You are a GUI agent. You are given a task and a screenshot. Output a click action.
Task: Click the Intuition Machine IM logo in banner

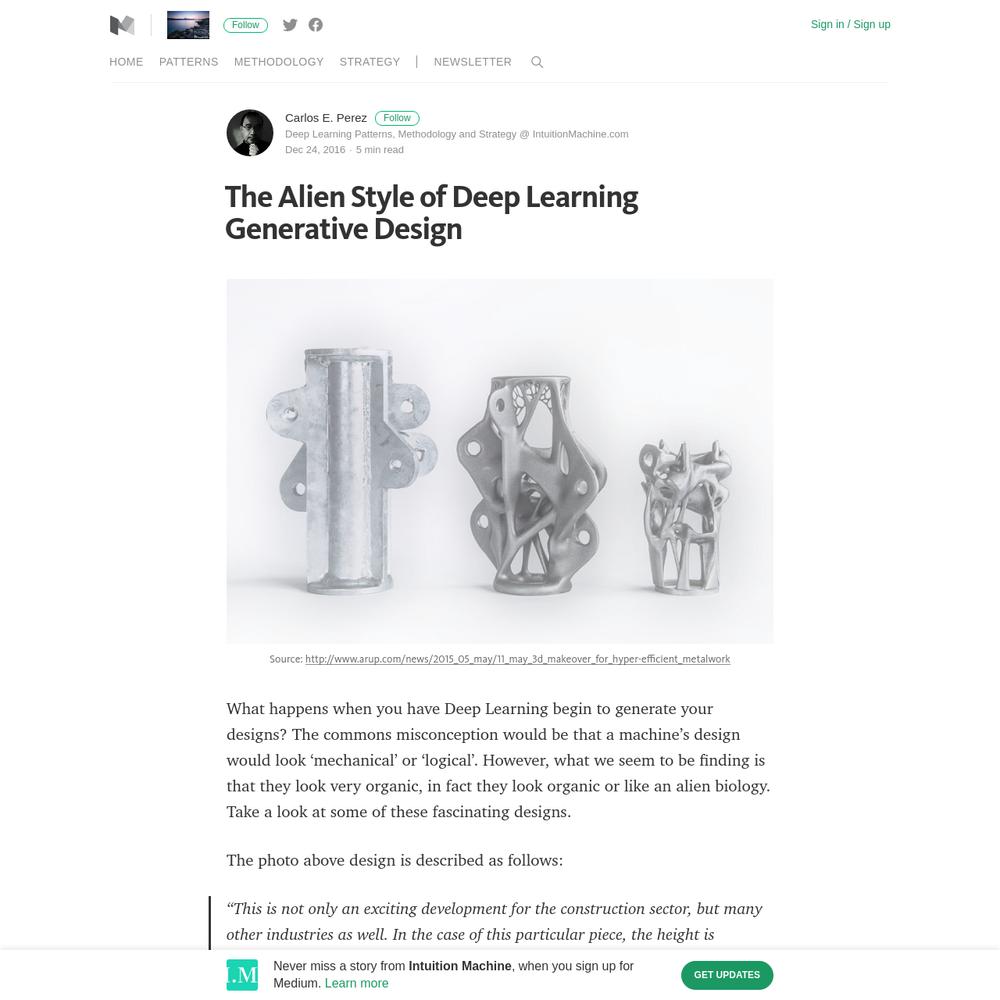(242, 975)
